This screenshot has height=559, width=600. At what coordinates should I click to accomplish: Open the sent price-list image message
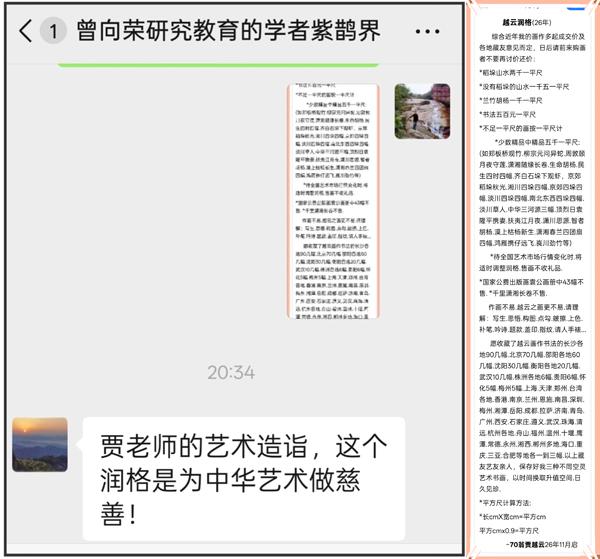(x=333, y=201)
